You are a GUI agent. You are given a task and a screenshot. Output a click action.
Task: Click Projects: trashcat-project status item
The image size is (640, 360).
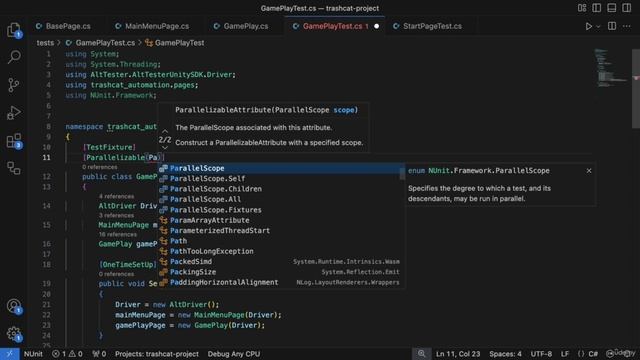(157, 354)
